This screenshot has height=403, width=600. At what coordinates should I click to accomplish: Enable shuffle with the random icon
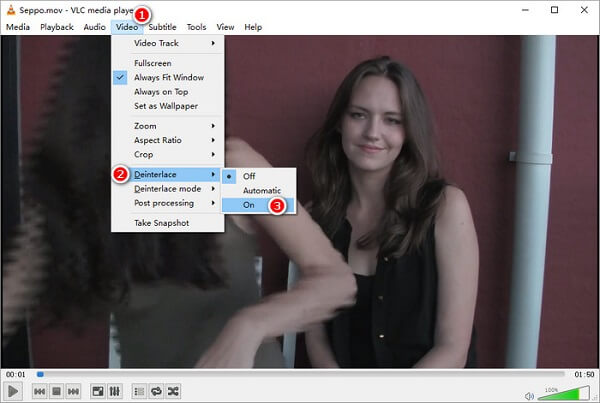pyautogui.click(x=173, y=391)
